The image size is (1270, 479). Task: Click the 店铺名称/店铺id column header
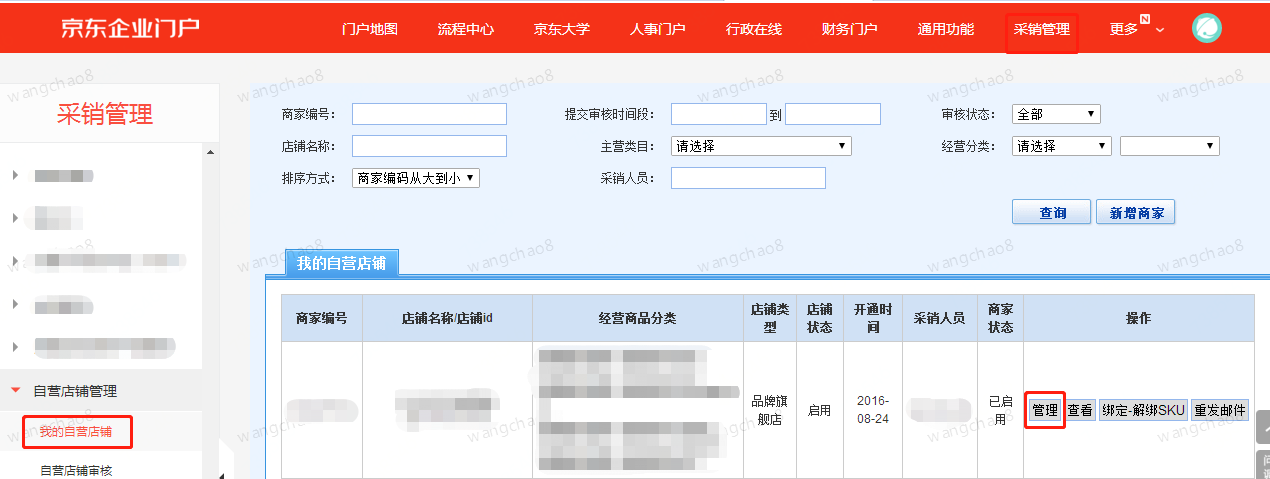(447, 318)
